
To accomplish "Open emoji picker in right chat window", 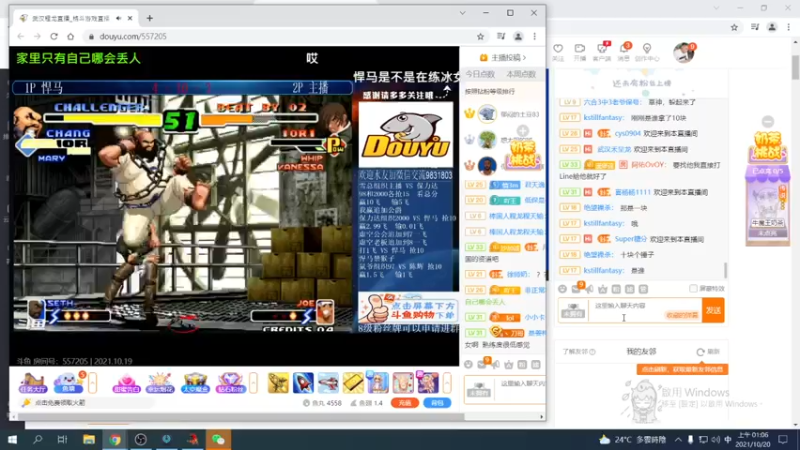I will [562, 289].
